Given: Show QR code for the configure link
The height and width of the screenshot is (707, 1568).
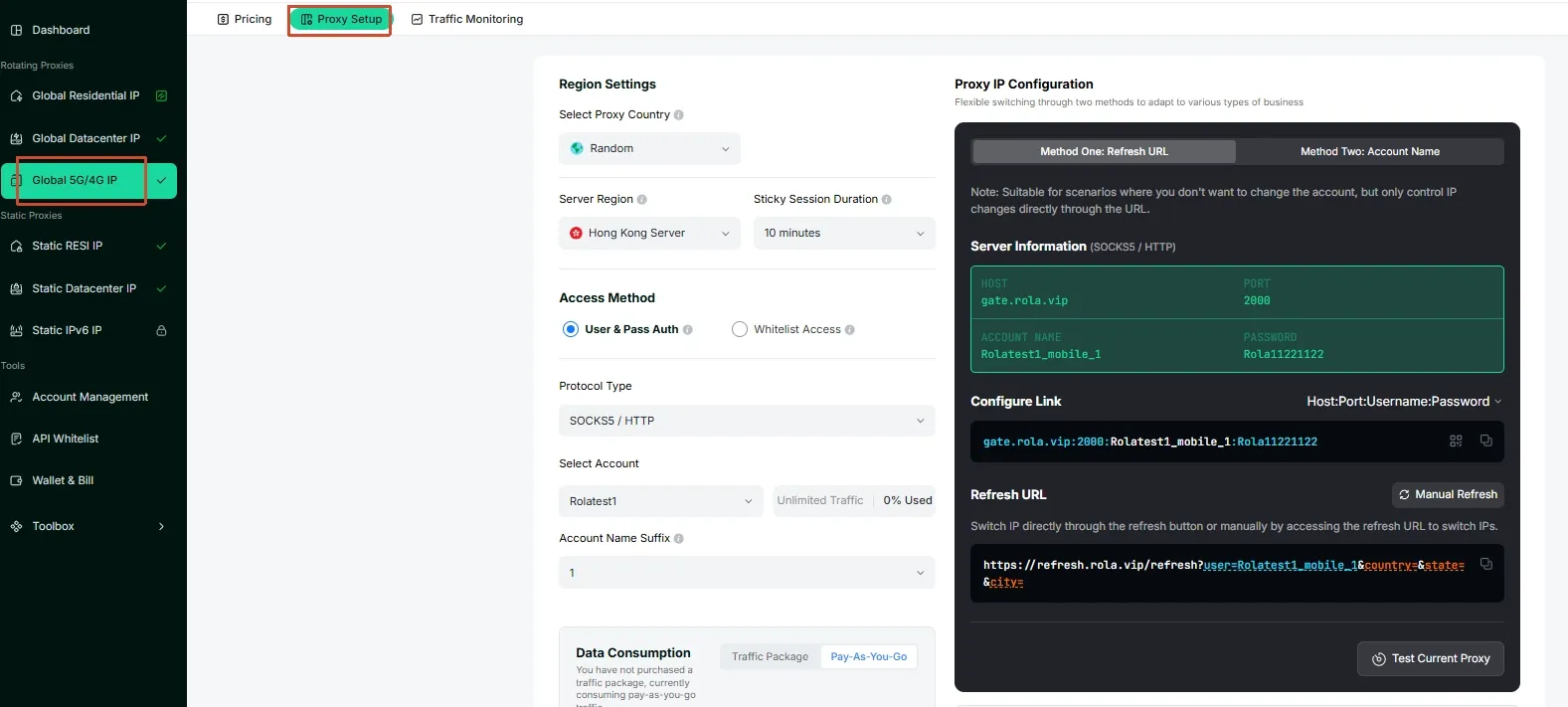Looking at the screenshot, I should tap(1456, 441).
